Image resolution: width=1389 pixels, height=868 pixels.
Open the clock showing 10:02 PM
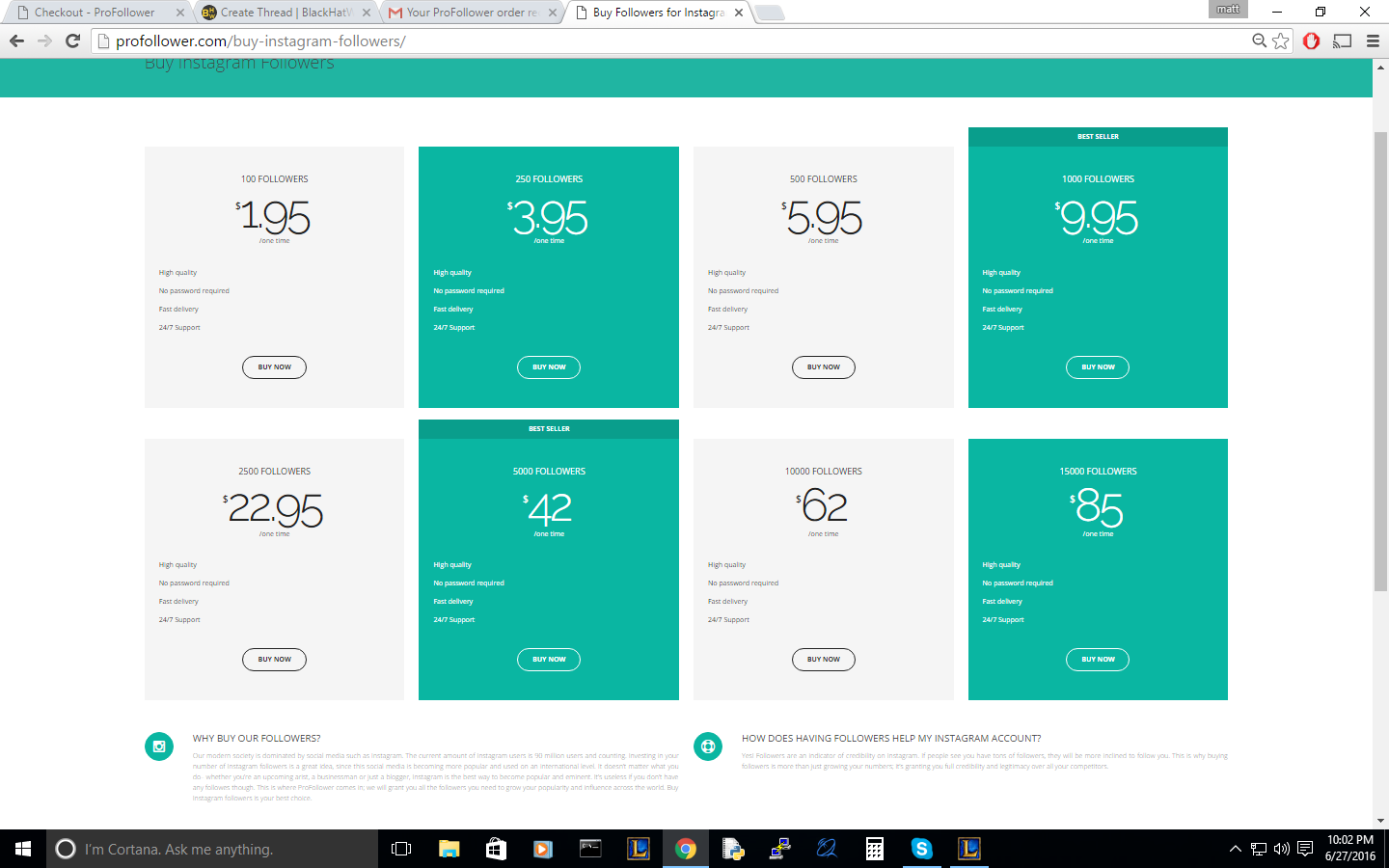[x=1350, y=848]
